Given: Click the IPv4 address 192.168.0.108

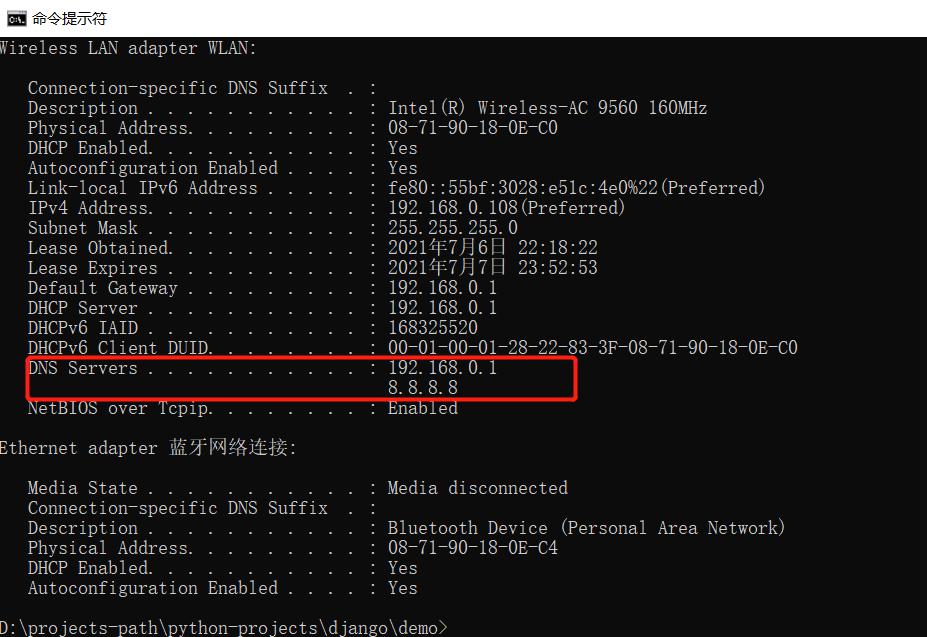Looking at the screenshot, I should point(506,208).
